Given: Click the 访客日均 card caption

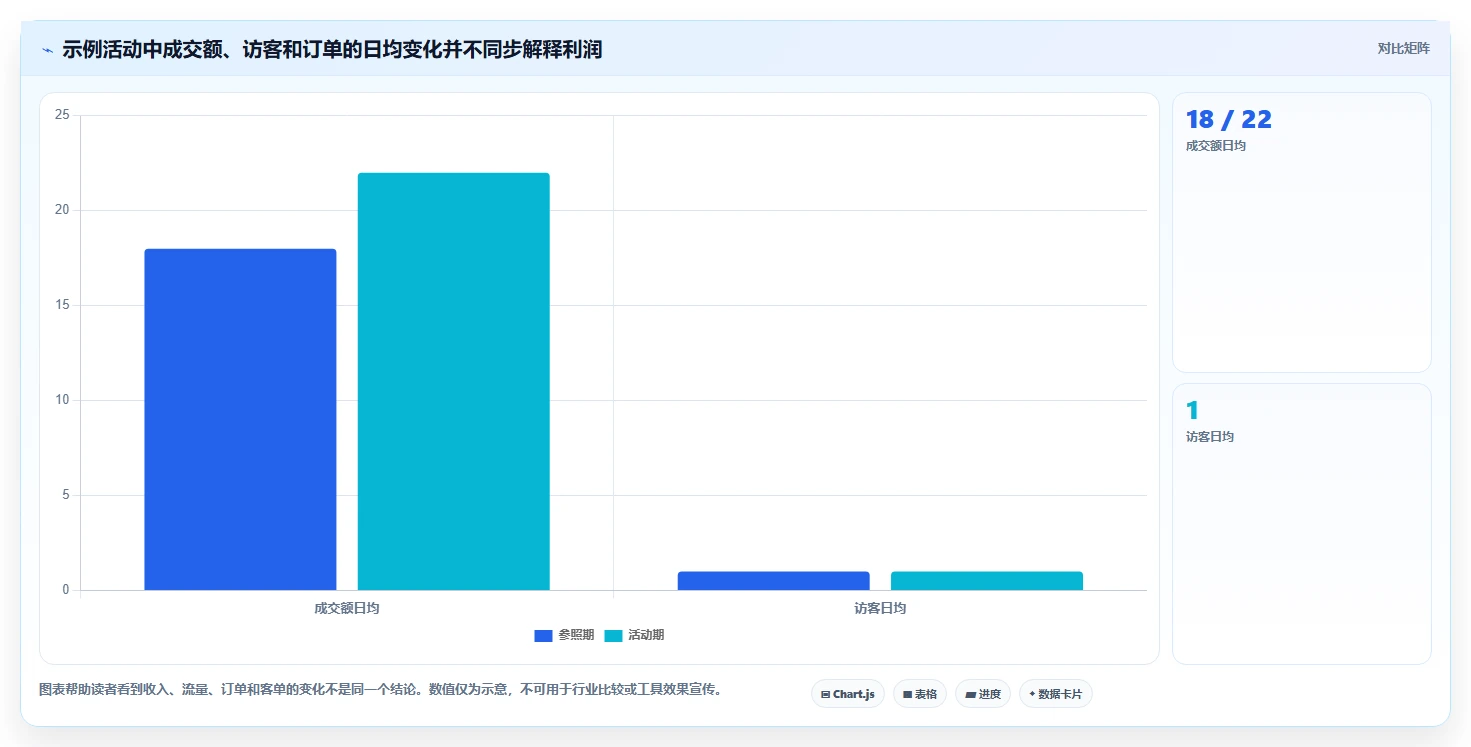Looking at the screenshot, I should tap(1210, 437).
